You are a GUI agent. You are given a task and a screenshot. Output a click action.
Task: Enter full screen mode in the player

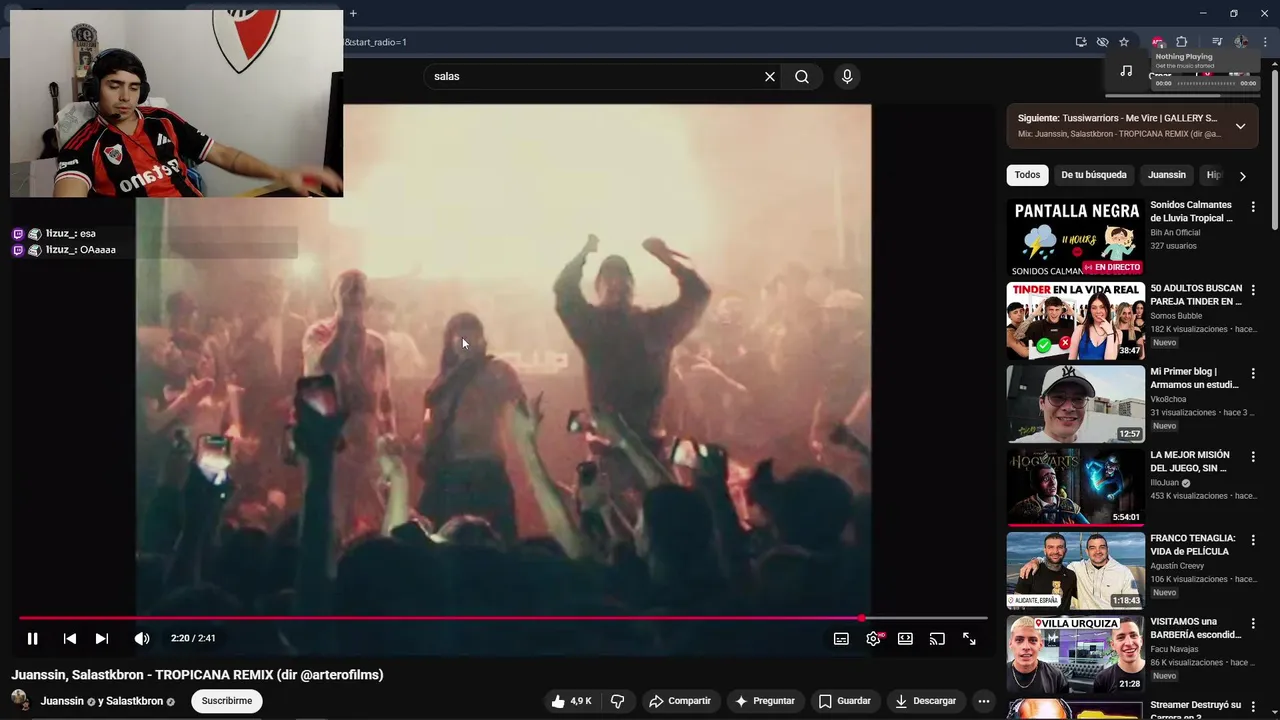click(x=969, y=639)
